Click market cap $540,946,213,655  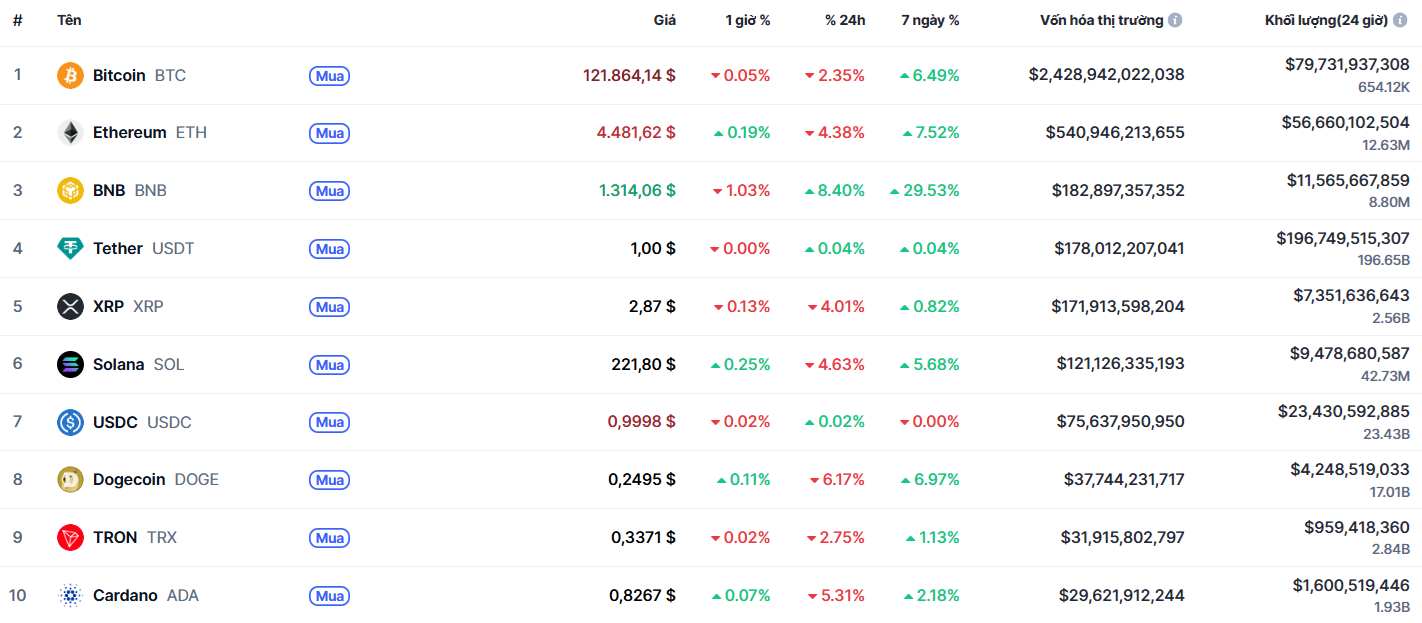coord(1115,133)
